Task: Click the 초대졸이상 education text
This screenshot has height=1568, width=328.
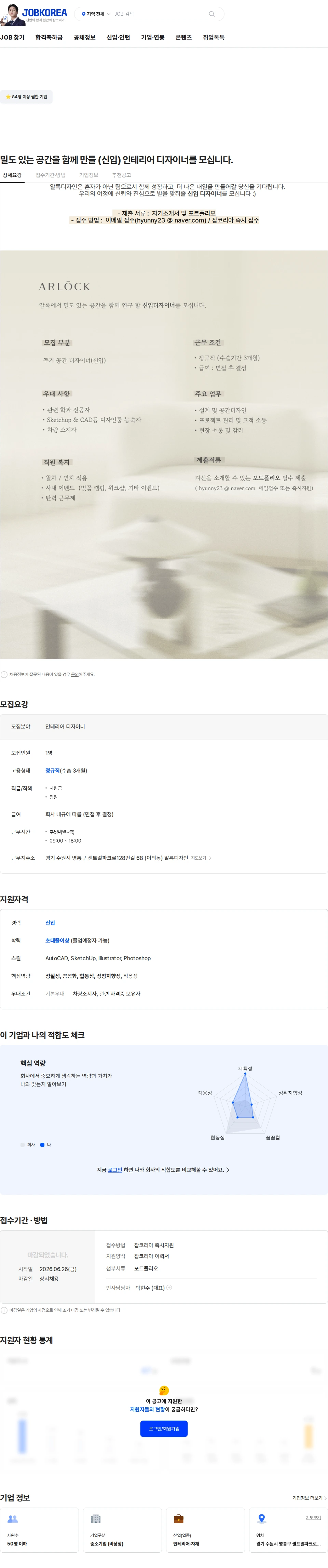Action: [x=57, y=940]
